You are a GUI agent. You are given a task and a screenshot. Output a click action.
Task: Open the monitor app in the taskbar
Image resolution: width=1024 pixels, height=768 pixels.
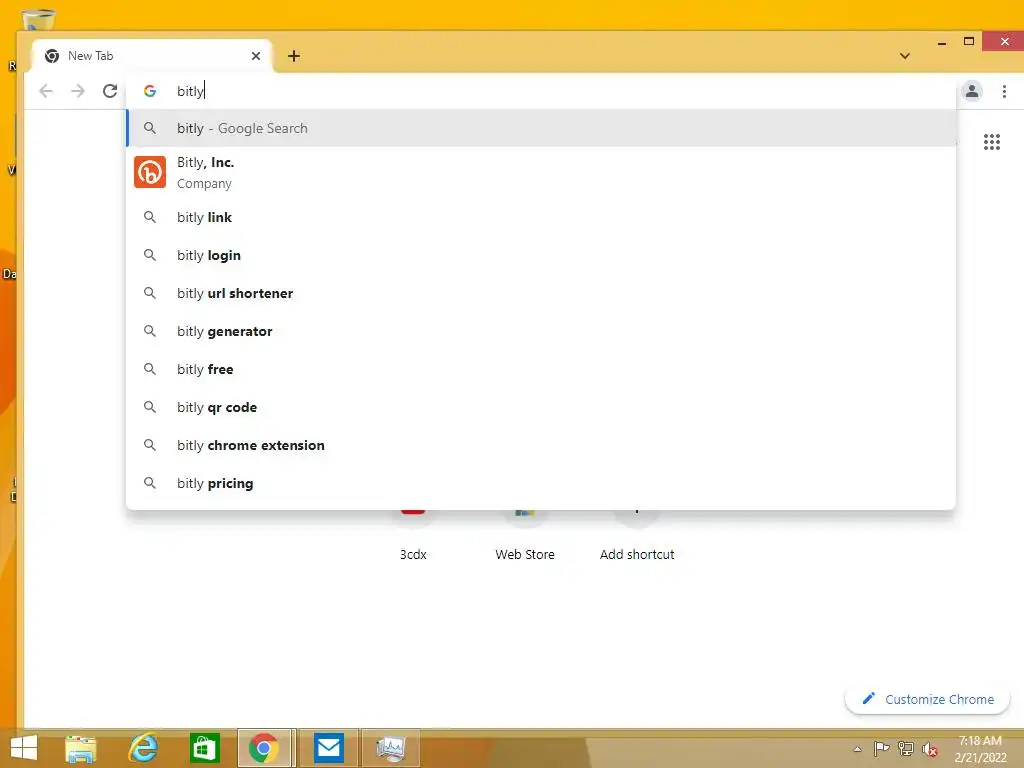391,748
